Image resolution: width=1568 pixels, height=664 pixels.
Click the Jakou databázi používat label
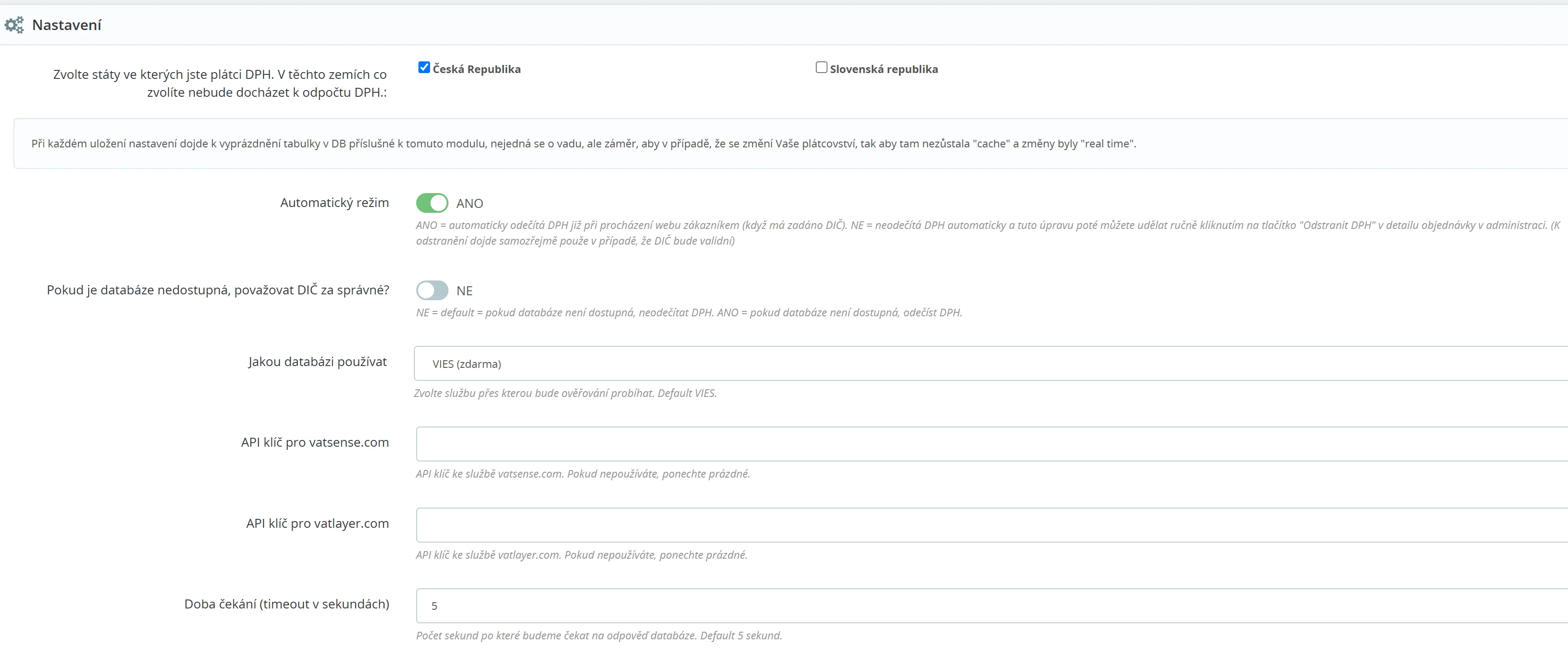pos(317,362)
